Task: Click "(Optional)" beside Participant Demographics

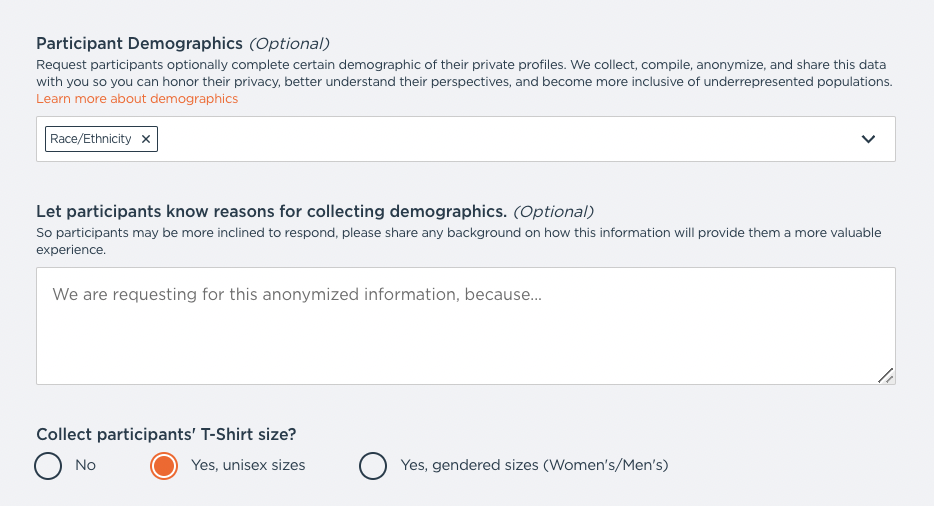Action: point(289,43)
